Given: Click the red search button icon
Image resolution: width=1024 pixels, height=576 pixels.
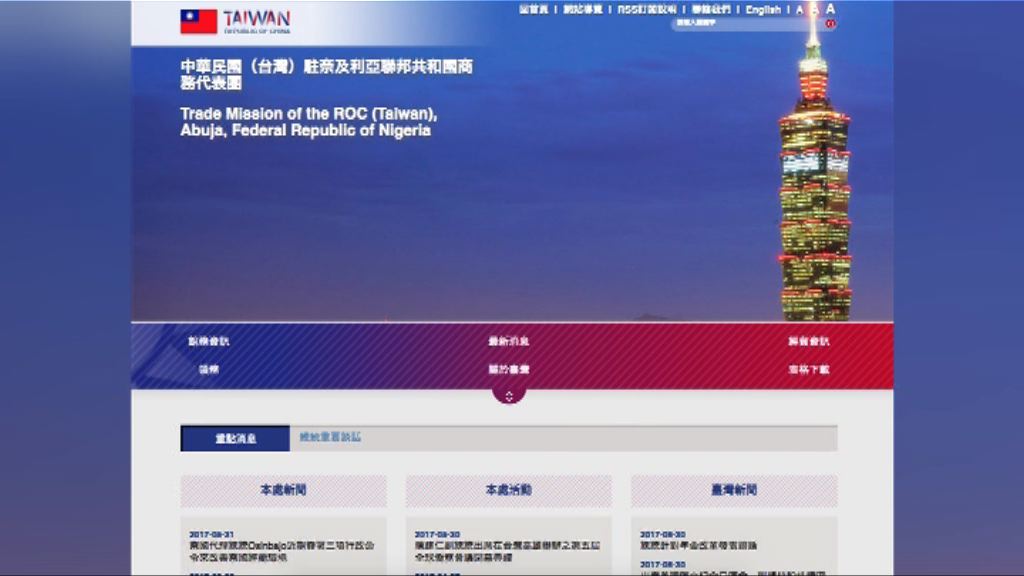Looking at the screenshot, I should click(x=830, y=23).
